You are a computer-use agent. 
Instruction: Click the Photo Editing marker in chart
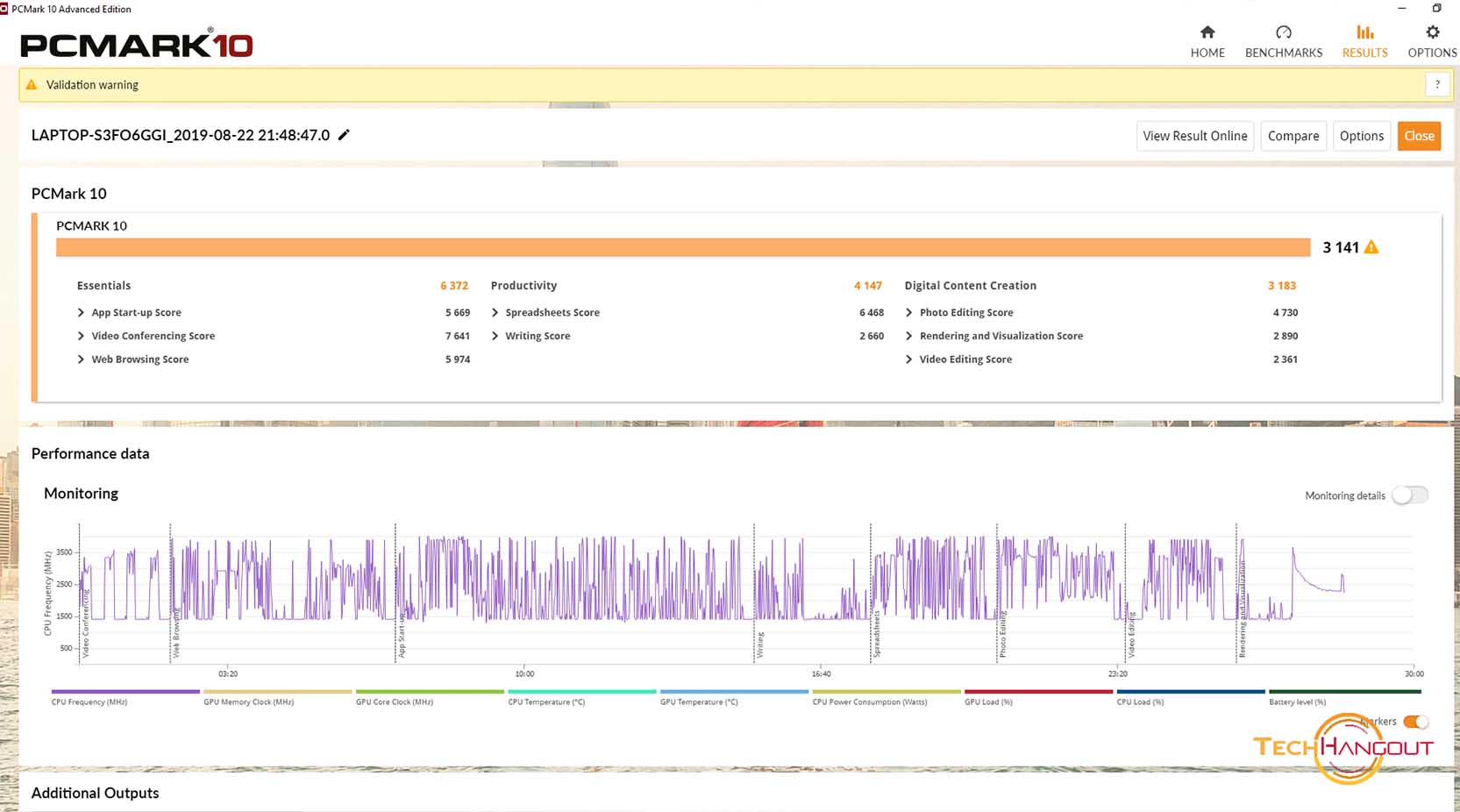click(1002, 635)
